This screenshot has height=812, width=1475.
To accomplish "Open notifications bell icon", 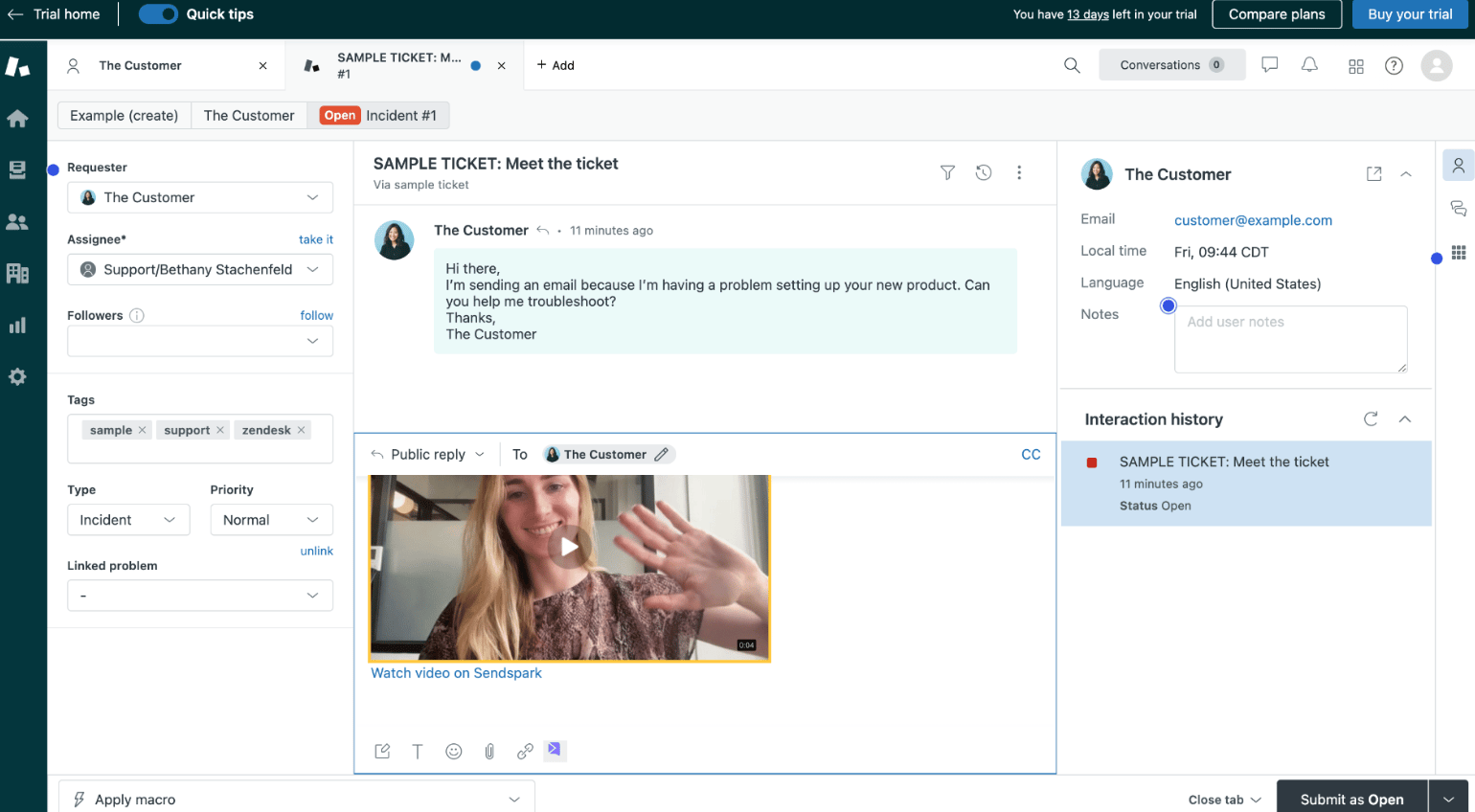I will [x=1309, y=65].
